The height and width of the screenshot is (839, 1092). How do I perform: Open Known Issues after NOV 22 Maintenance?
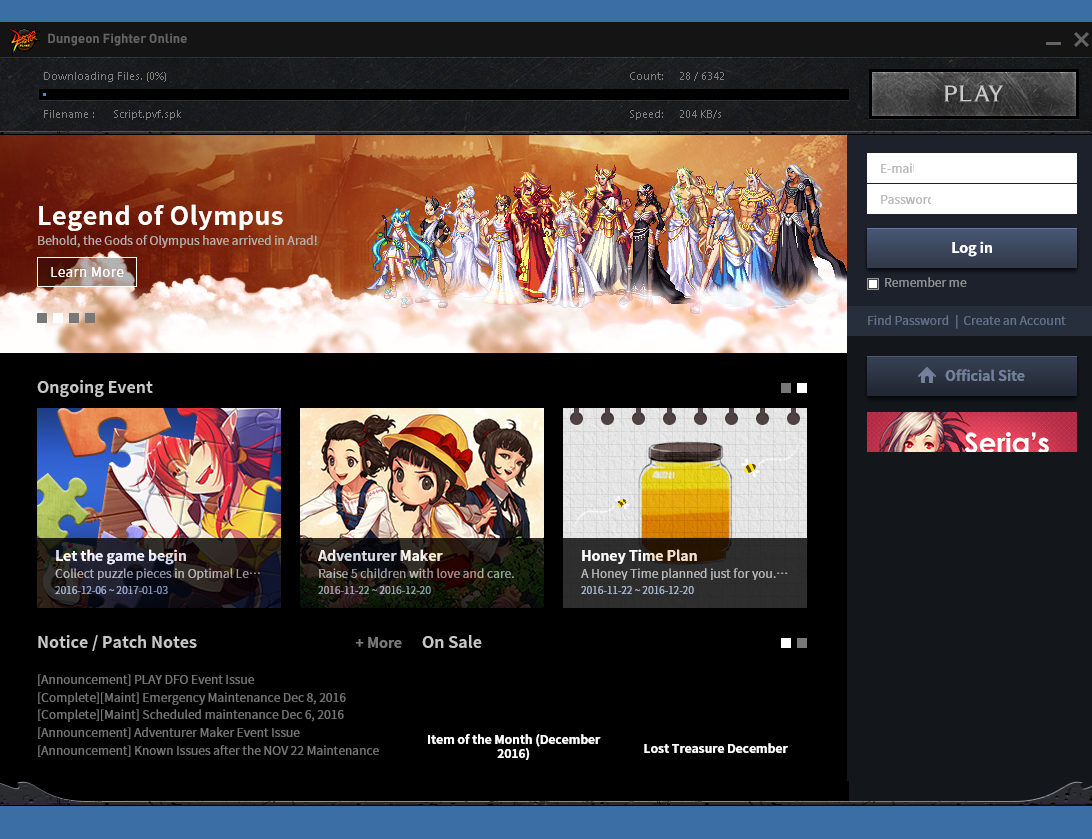pyautogui.click(x=208, y=751)
